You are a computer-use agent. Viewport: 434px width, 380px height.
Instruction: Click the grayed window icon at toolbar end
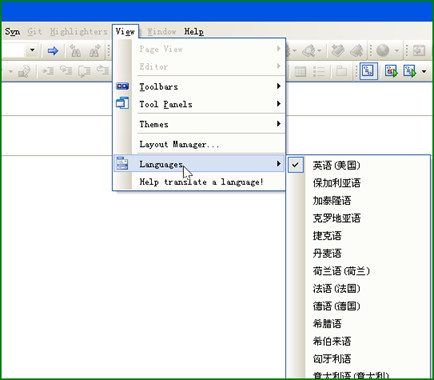(418, 51)
